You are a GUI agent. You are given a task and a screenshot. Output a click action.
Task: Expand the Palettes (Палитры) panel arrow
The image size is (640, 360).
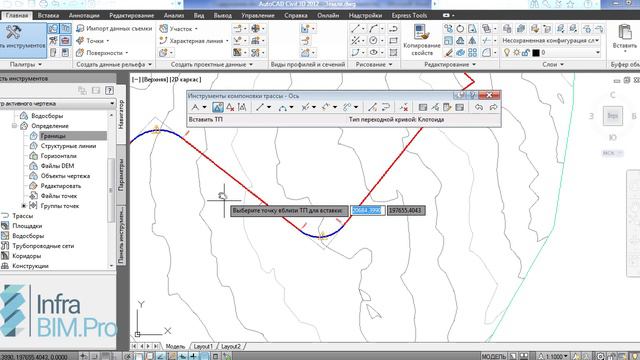tap(40, 64)
